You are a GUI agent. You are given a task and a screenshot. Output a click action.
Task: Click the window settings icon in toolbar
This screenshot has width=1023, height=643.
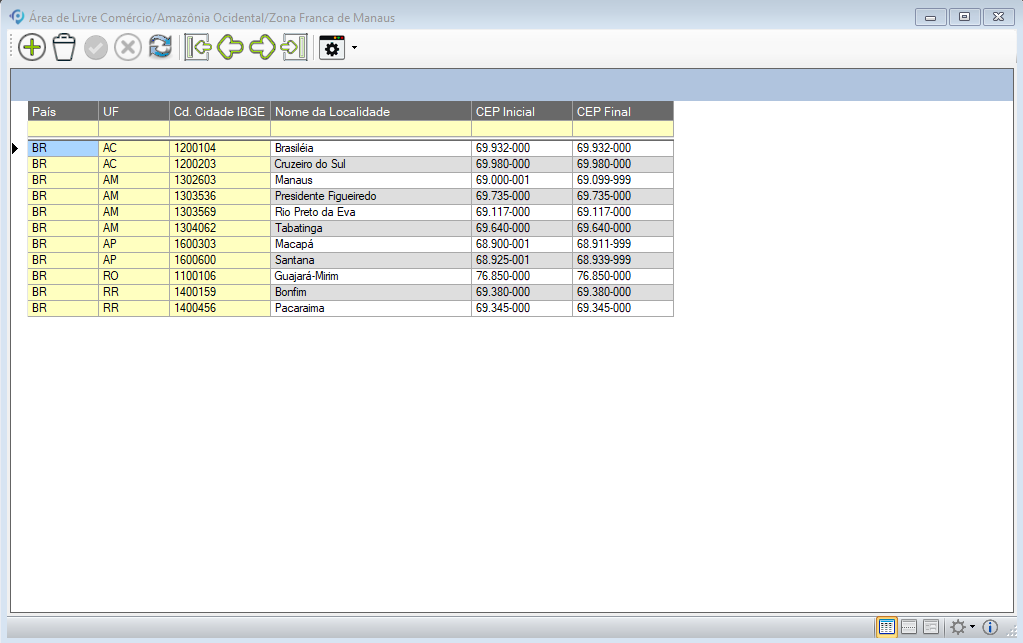tap(331, 47)
